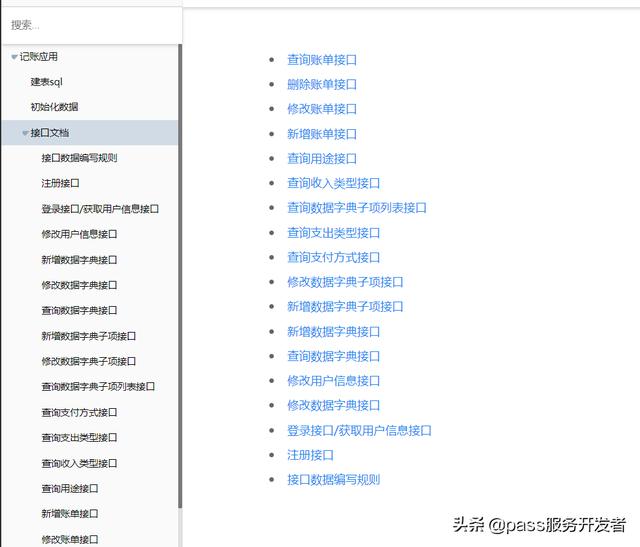Open 修改数据字典子项接口 in the sidebar tree
640x547 pixels.
click(x=89, y=362)
